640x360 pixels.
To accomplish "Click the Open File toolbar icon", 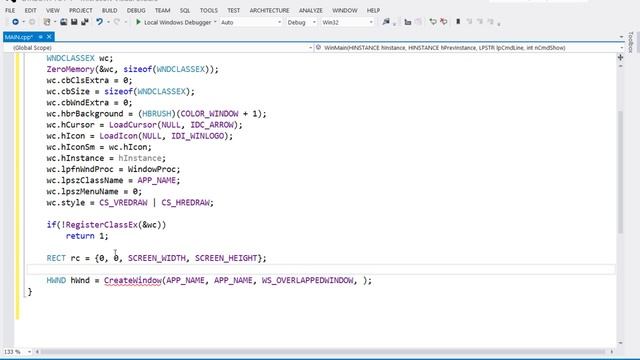I will coord(64,22).
